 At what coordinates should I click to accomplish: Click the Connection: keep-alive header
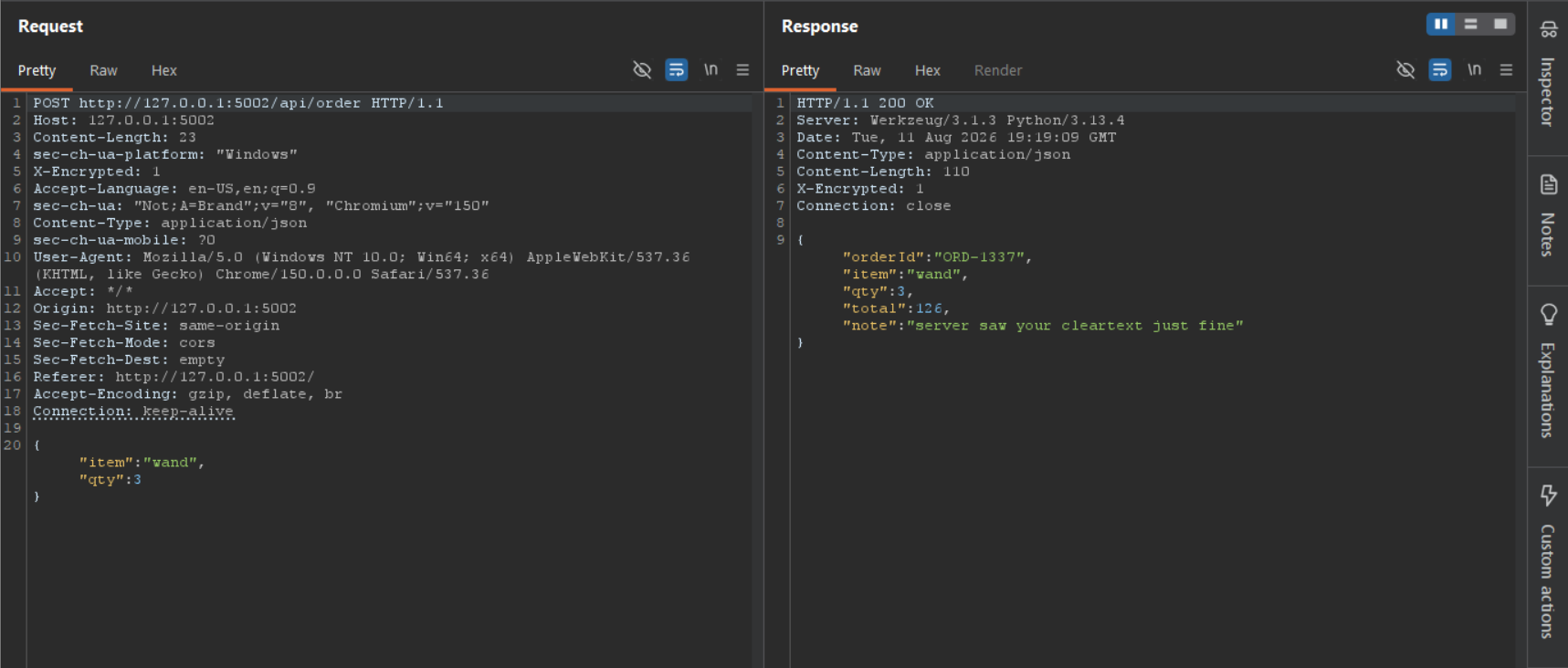(x=133, y=412)
